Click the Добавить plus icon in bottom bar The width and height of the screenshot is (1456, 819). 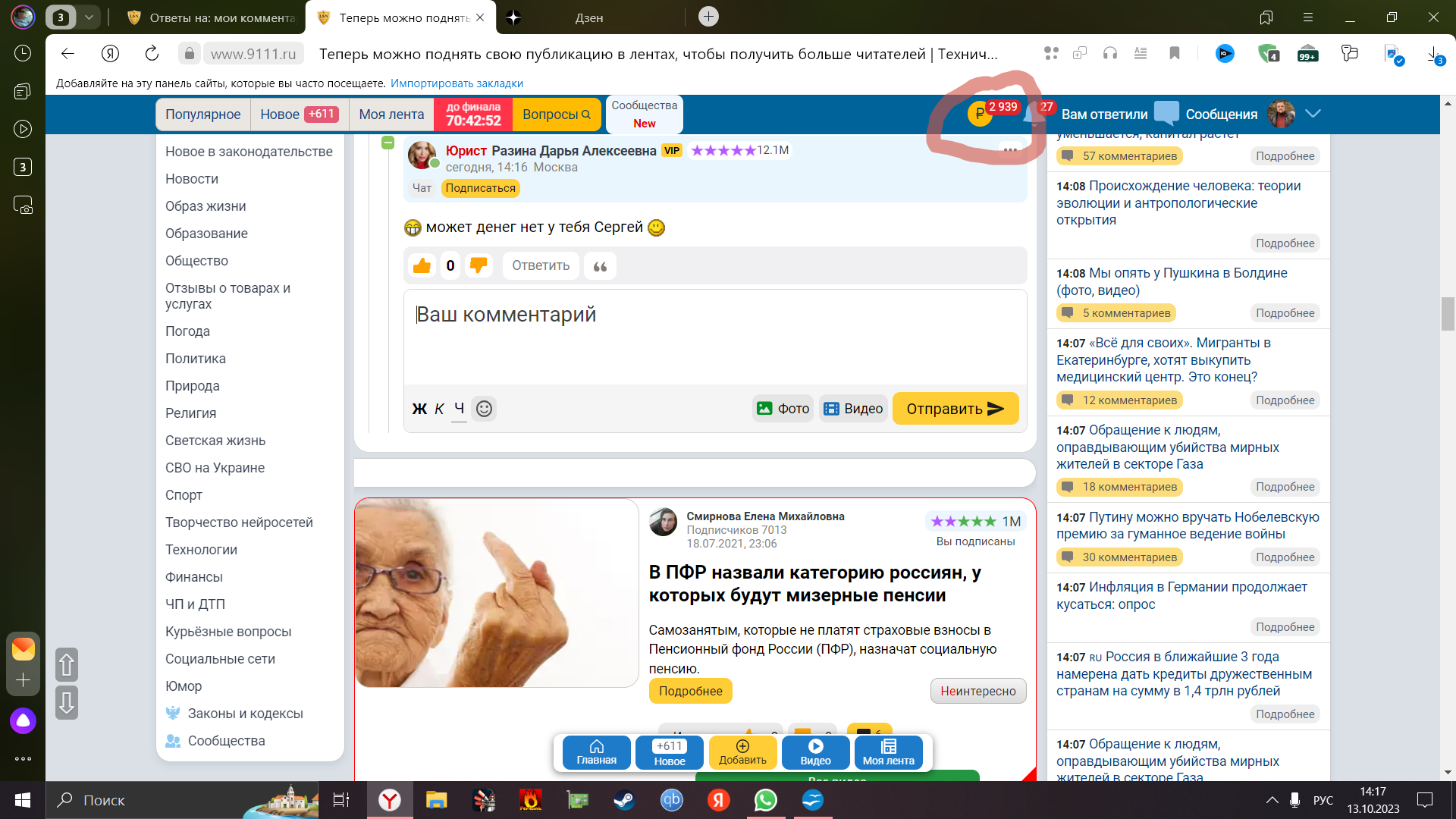[x=742, y=747]
